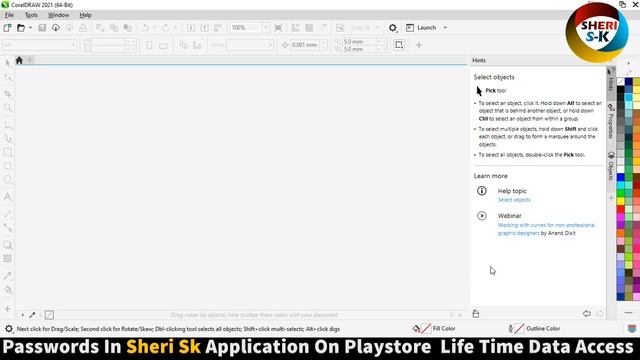Open the File menu
The image size is (640, 360).
[x=9, y=15]
